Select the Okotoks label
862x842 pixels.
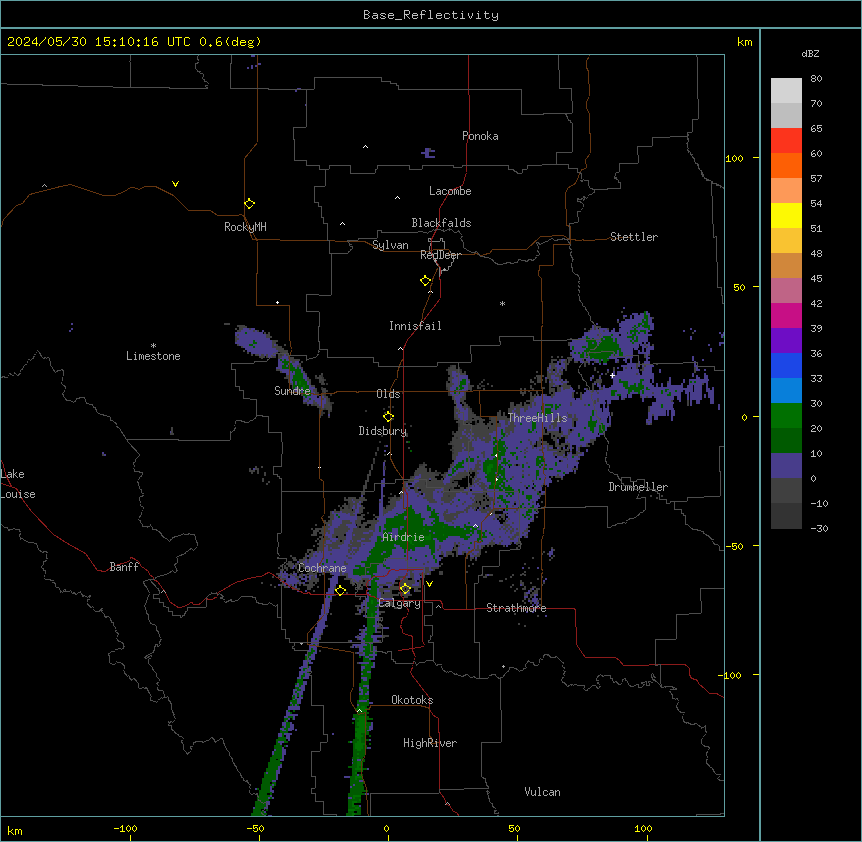coord(412,700)
